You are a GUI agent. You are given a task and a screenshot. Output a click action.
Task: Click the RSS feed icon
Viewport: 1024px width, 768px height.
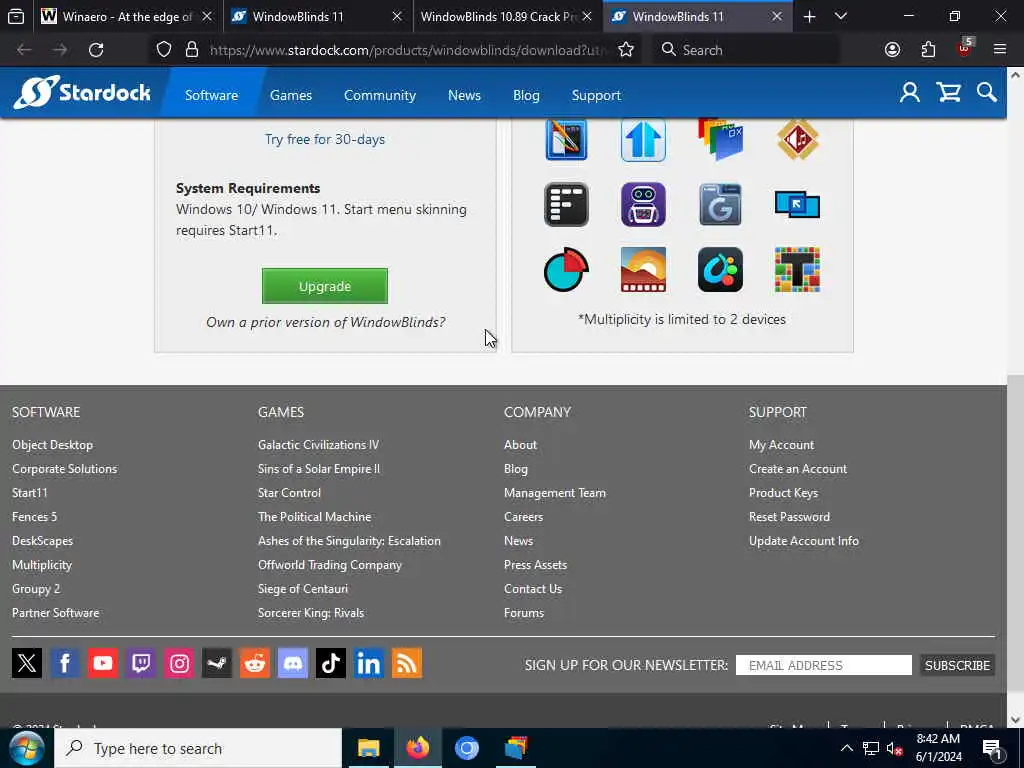coord(407,663)
